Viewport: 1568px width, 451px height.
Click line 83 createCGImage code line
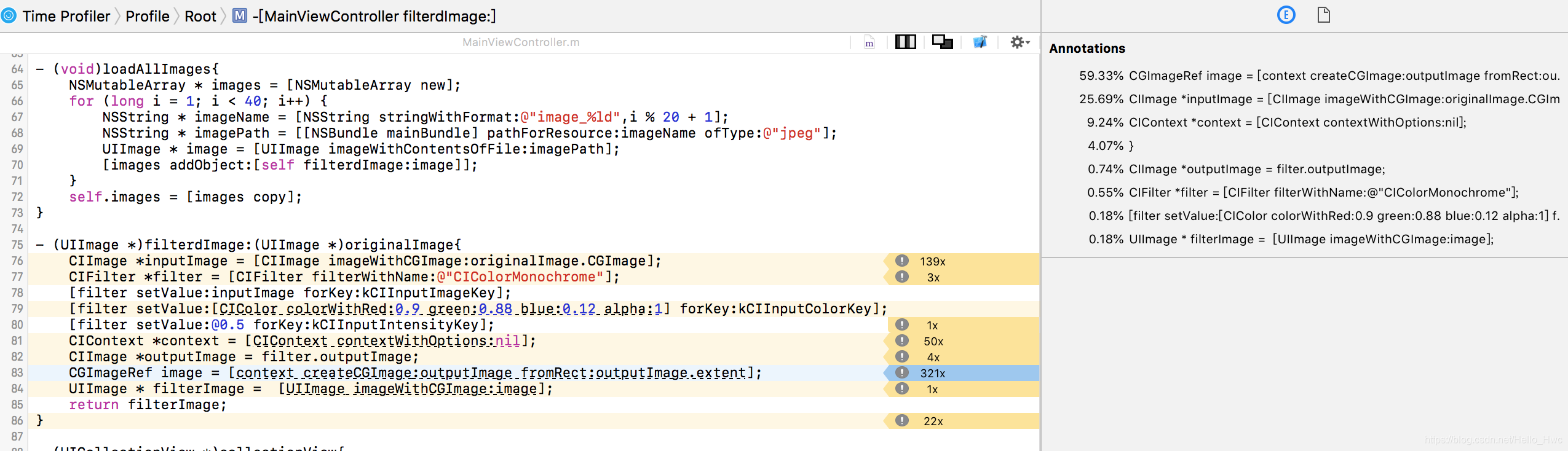click(x=415, y=373)
